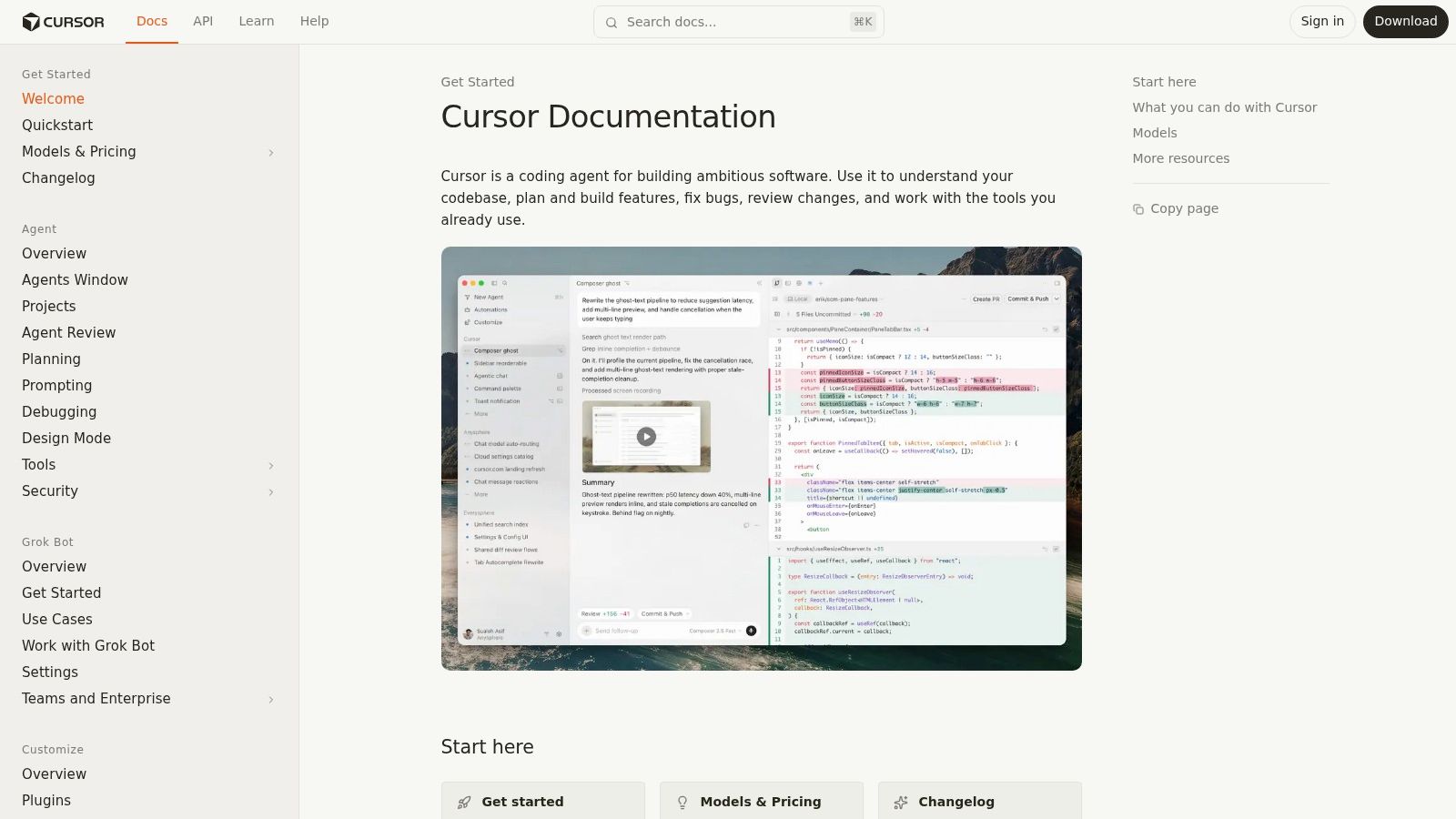Open the Models & Pricing card
Viewport: 1456px width, 819px height.
point(762,801)
